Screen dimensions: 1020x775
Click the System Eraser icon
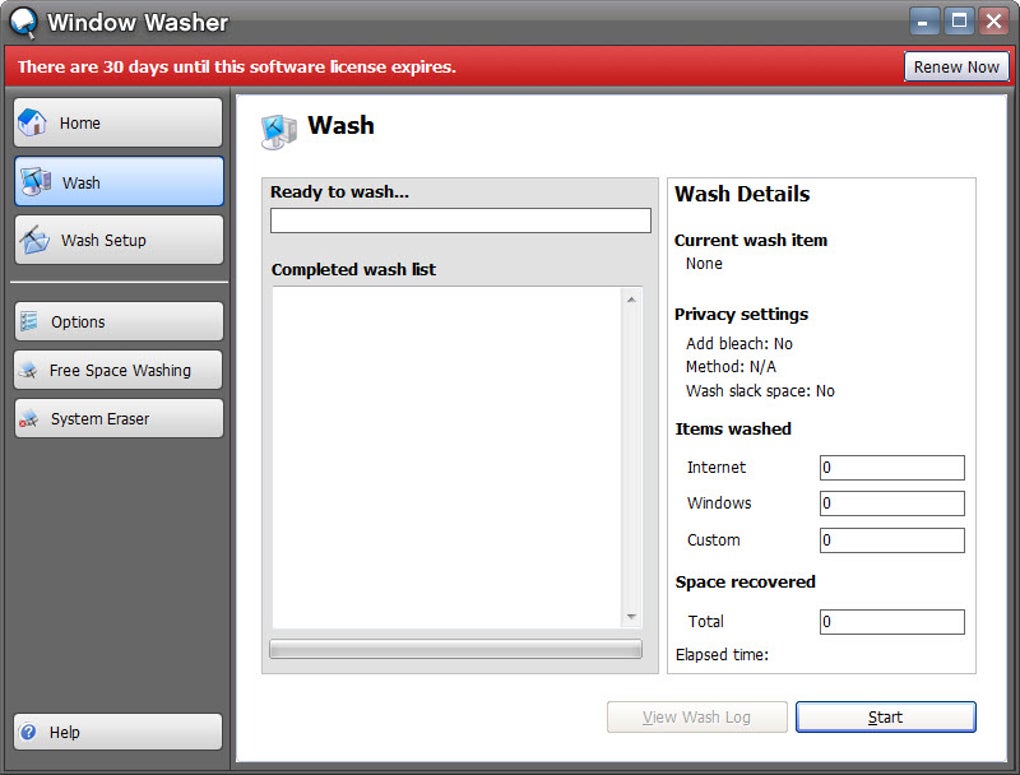coord(29,418)
